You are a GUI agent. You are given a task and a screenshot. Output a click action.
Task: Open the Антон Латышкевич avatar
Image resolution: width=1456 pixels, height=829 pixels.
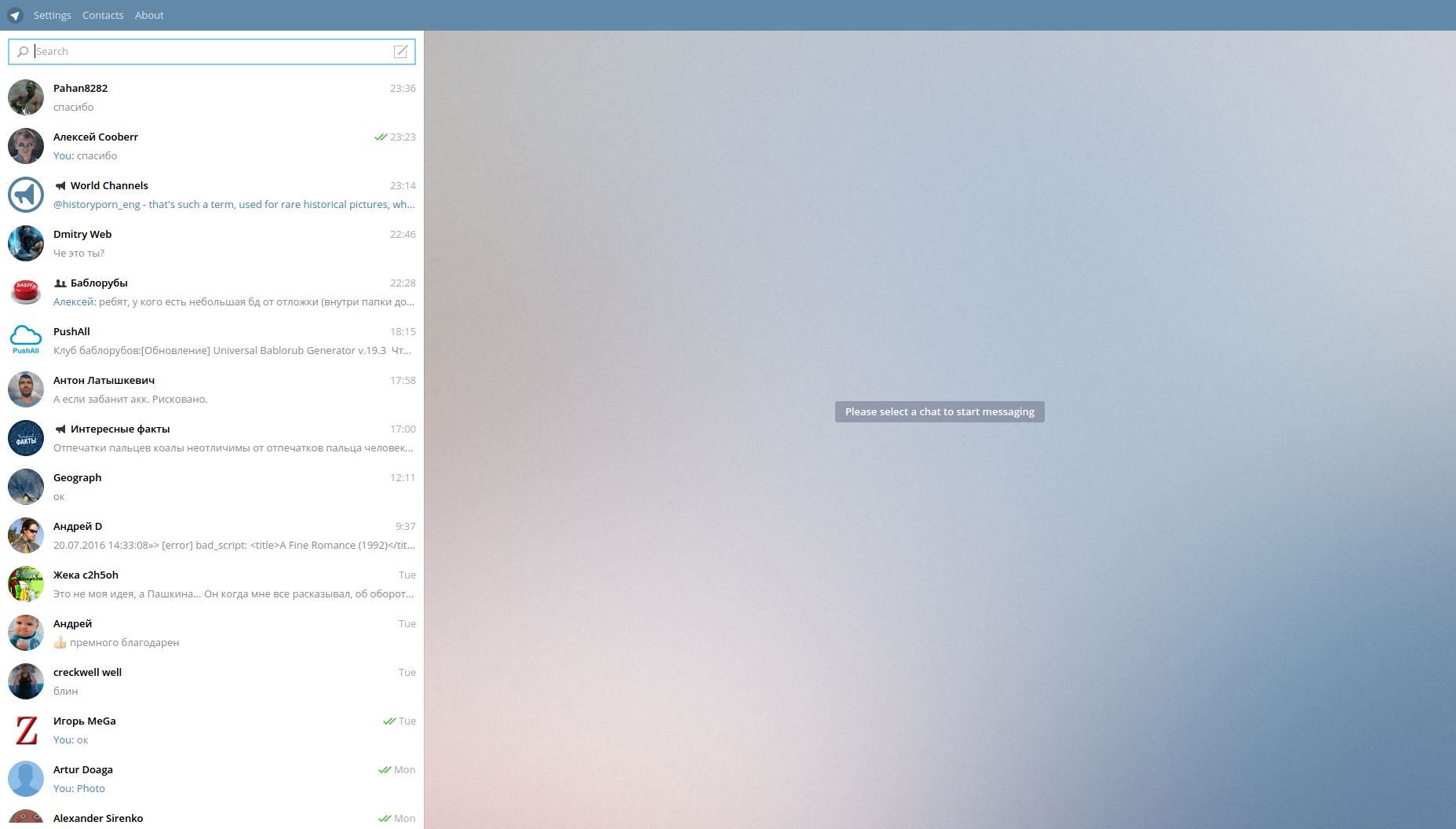click(x=26, y=389)
